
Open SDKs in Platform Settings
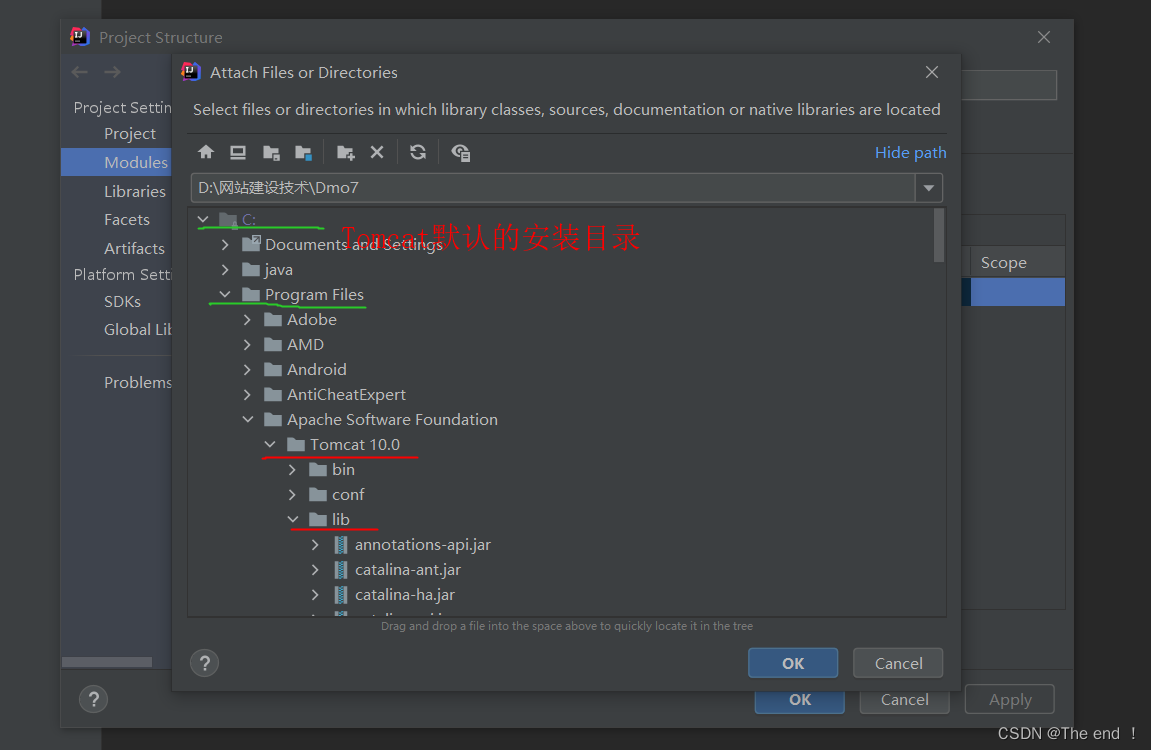122,302
